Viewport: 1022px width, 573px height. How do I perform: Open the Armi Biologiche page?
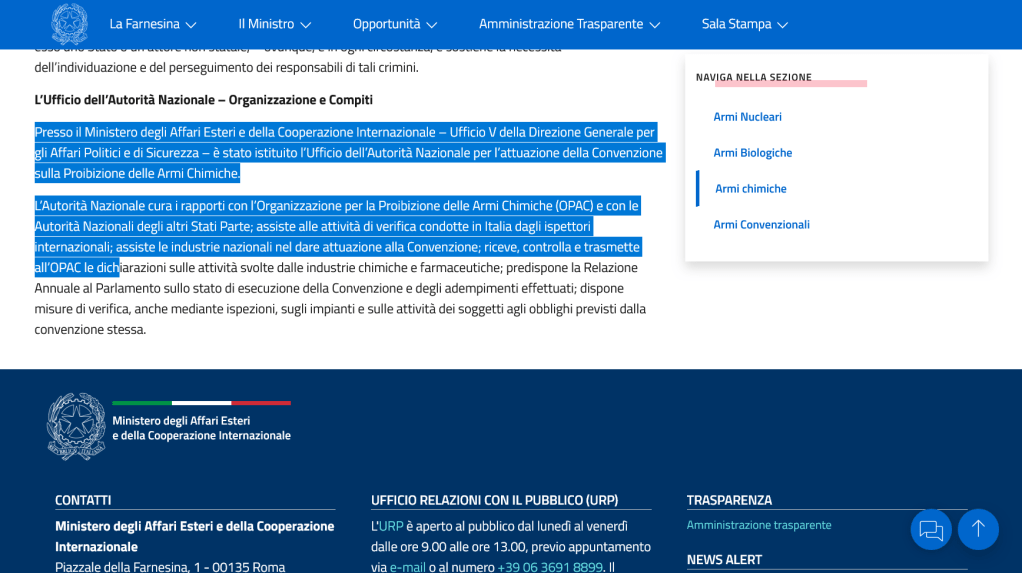click(x=752, y=153)
